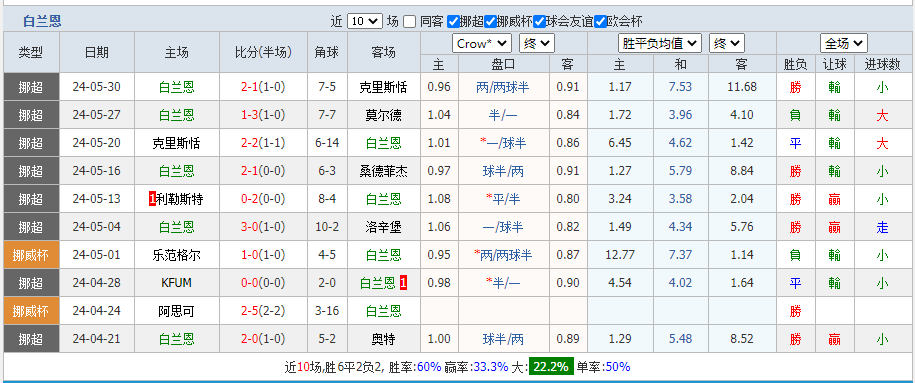Click home team KFUM
Screen dimensions: 915x383
click(176, 283)
